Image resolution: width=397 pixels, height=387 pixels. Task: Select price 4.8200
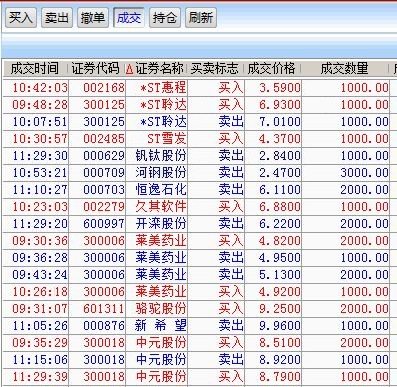pos(280,241)
